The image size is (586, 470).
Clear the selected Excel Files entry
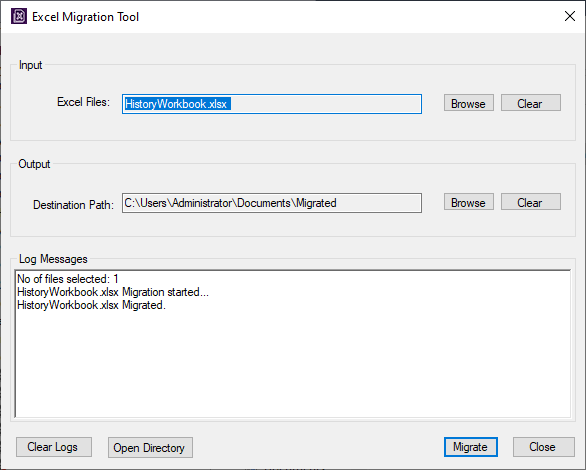531,103
